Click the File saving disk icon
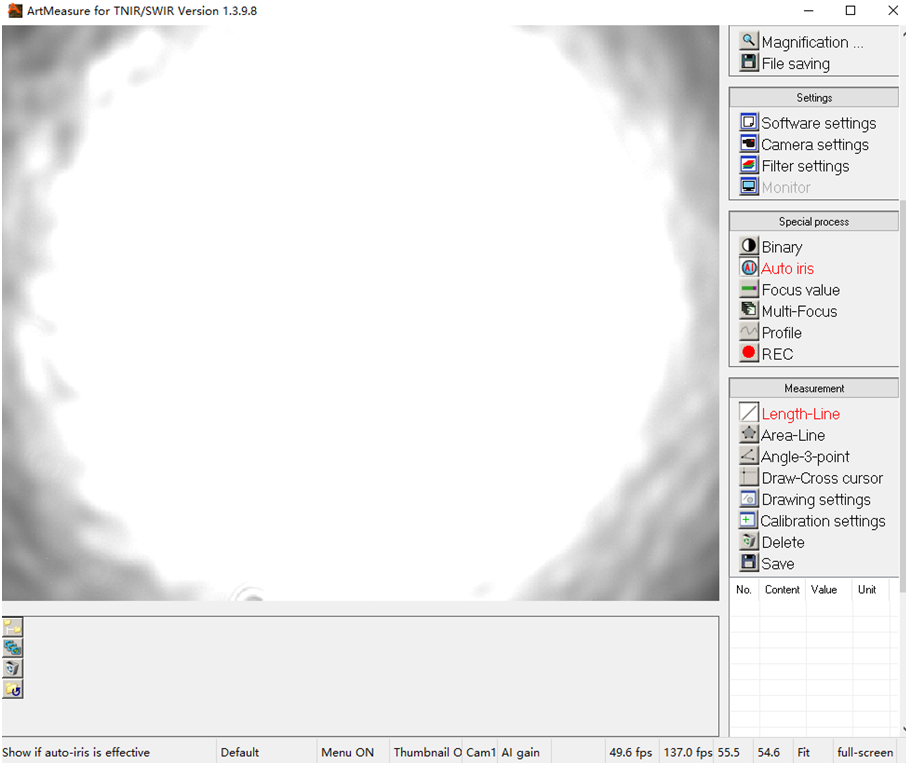 point(749,63)
